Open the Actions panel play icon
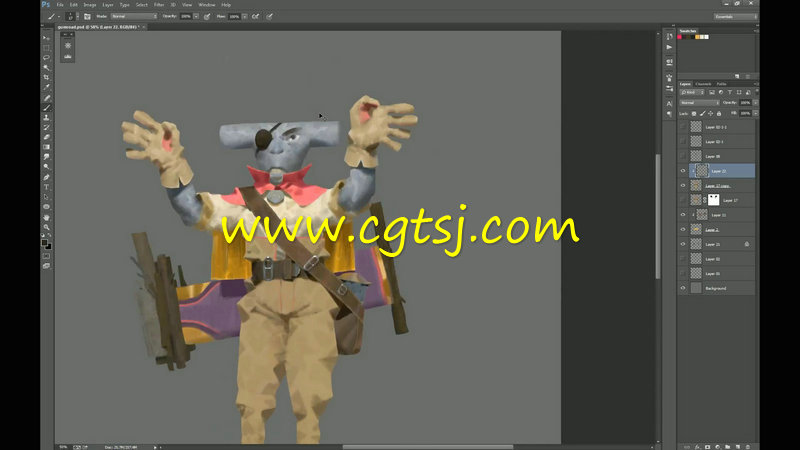The height and width of the screenshot is (450, 800). tap(669, 47)
